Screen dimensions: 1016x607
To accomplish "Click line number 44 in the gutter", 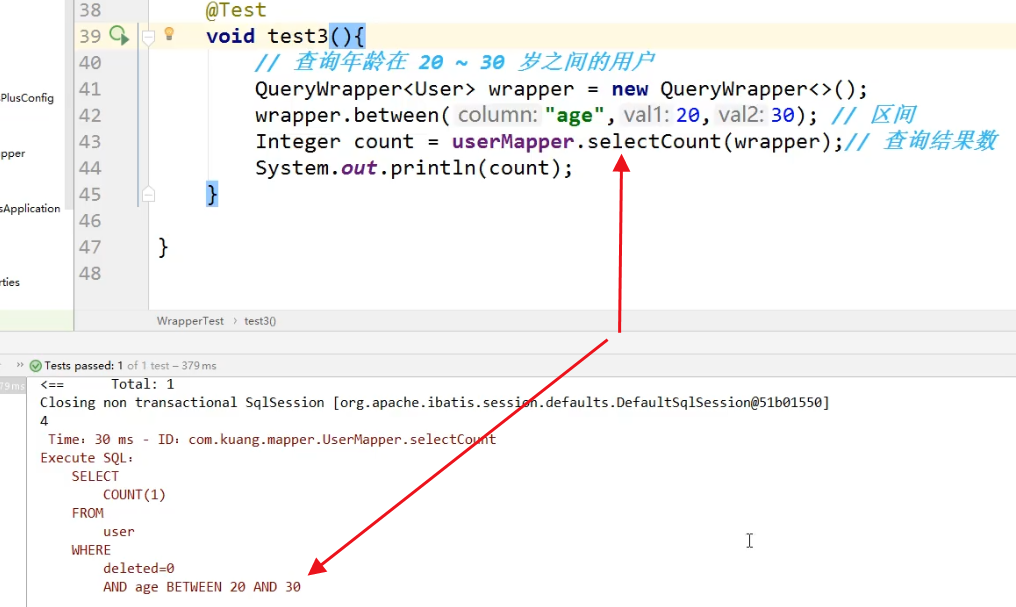I will pyautogui.click(x=90, y=168).
